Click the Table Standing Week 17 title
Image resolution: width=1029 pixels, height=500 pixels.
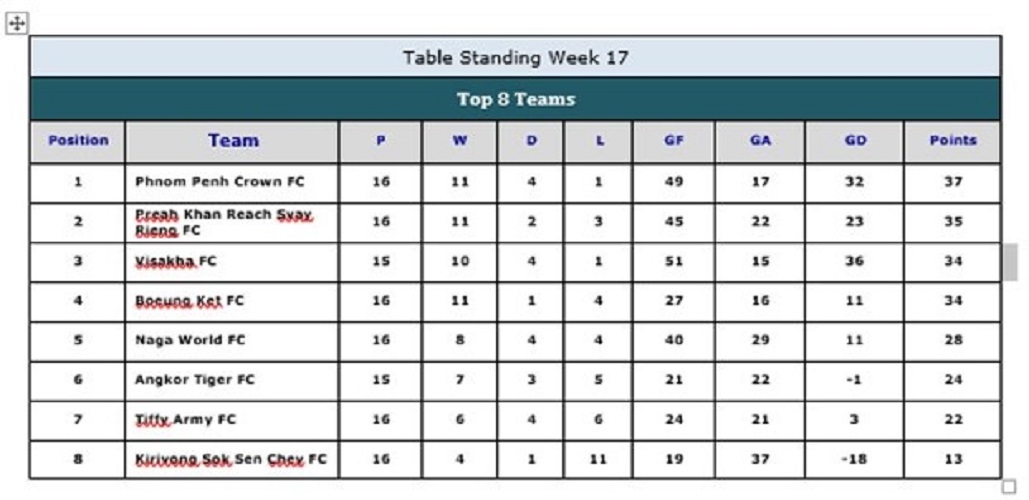[x=515, y=58]
